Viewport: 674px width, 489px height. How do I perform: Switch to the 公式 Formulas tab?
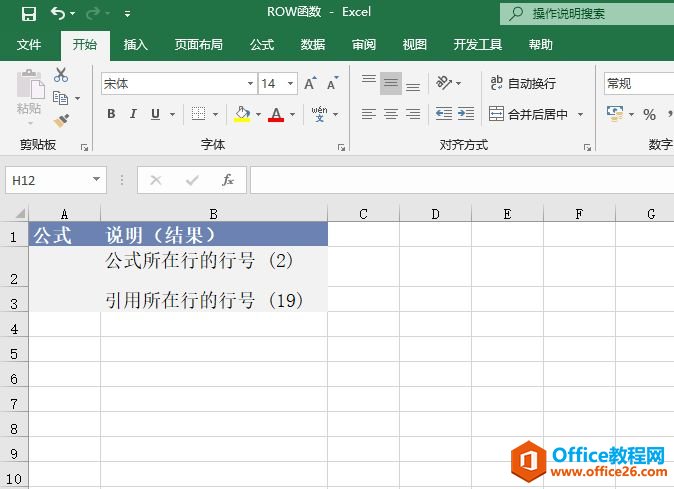pos(262,45)
